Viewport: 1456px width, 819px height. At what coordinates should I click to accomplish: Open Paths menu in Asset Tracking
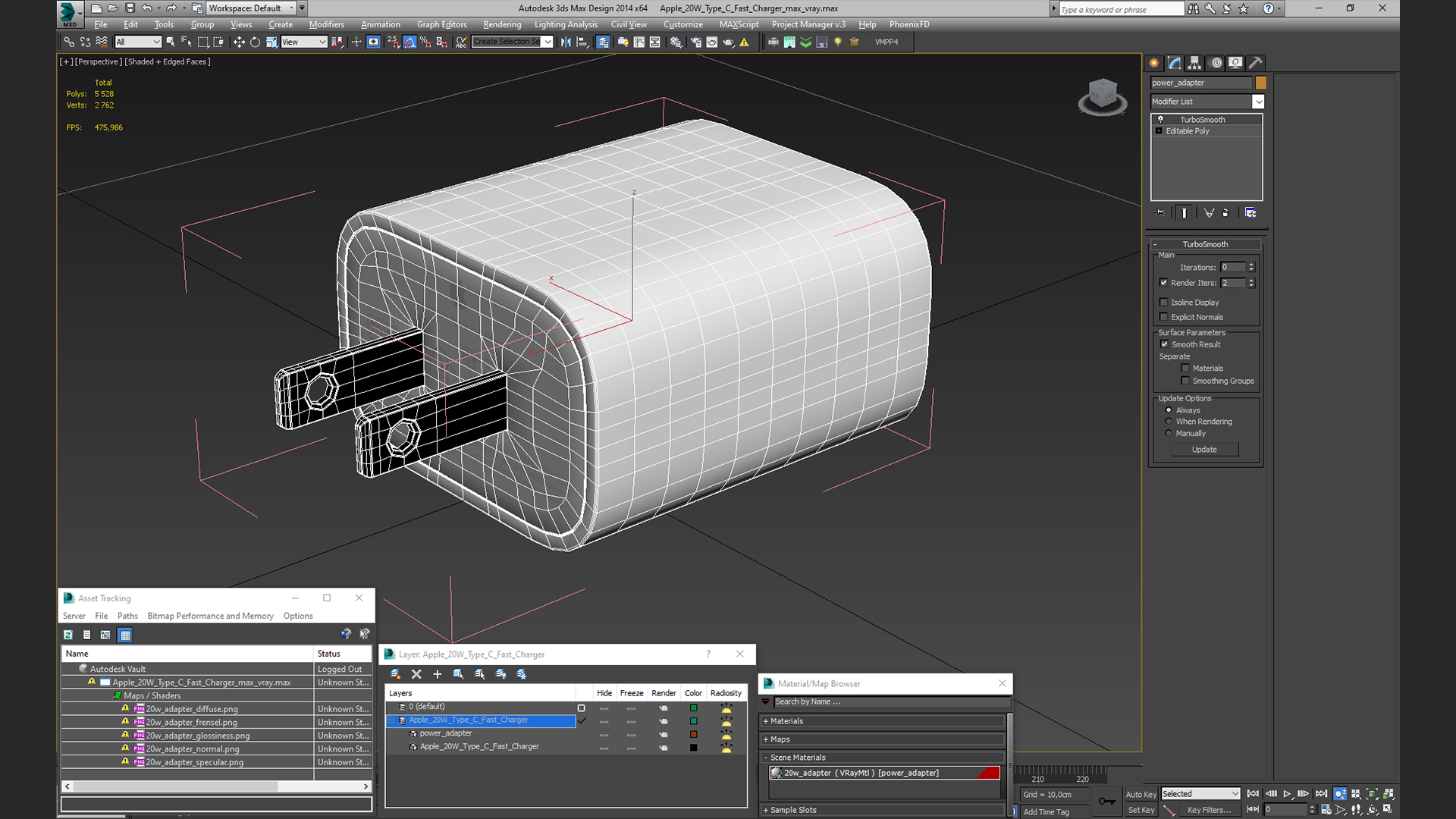[127, 616]
